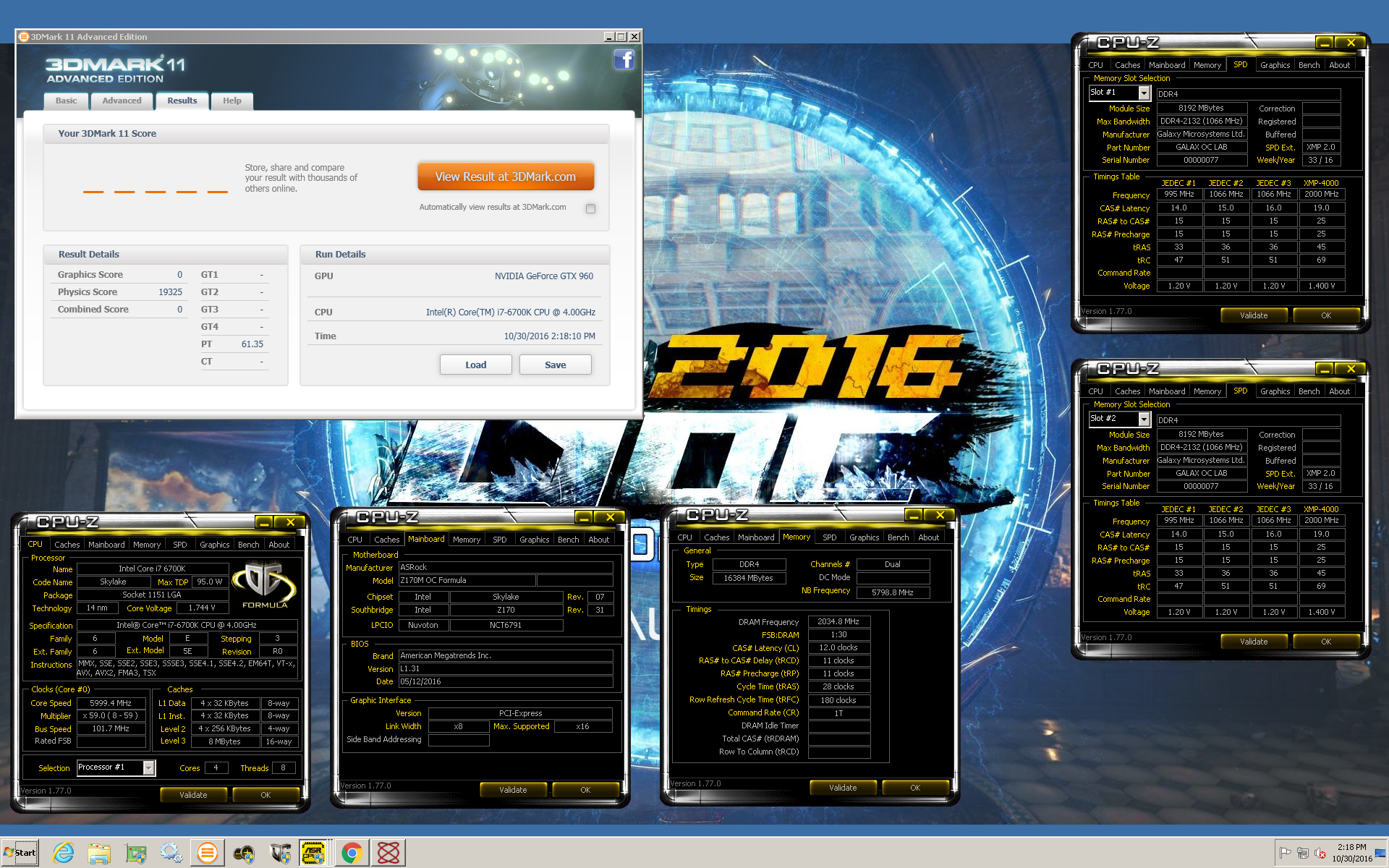Minimize the CPU-Z Memory window
This screenshot has height=868, width=1389.
pyautogui.click(x=914, y=515)
